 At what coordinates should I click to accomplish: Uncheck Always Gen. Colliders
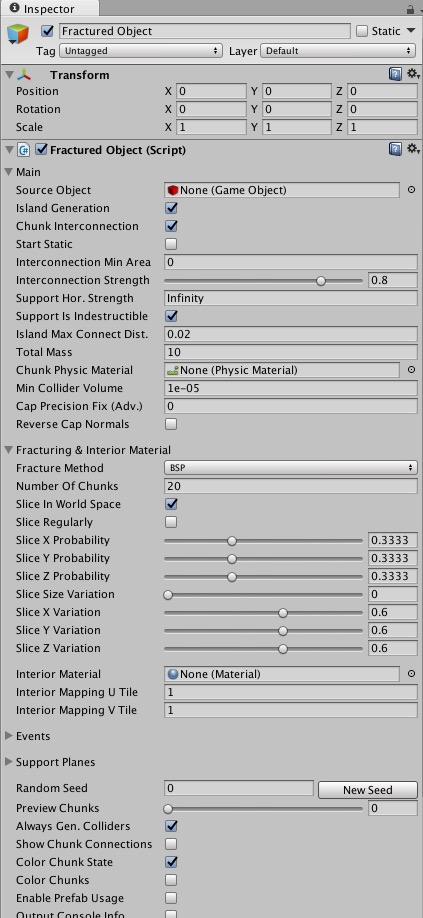click(171, 826)
